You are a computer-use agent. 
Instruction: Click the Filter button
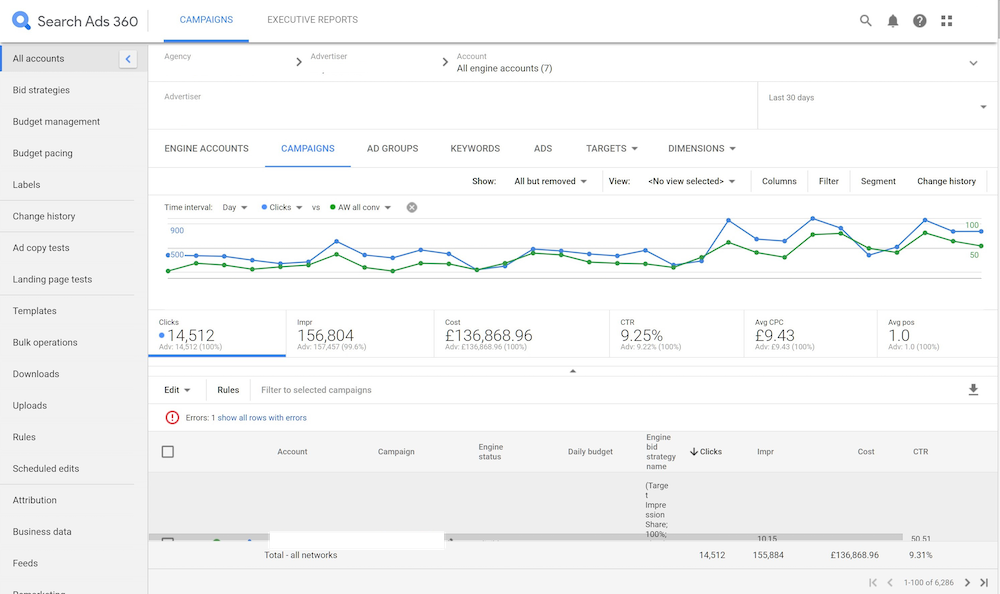click(x=828, y=181)
